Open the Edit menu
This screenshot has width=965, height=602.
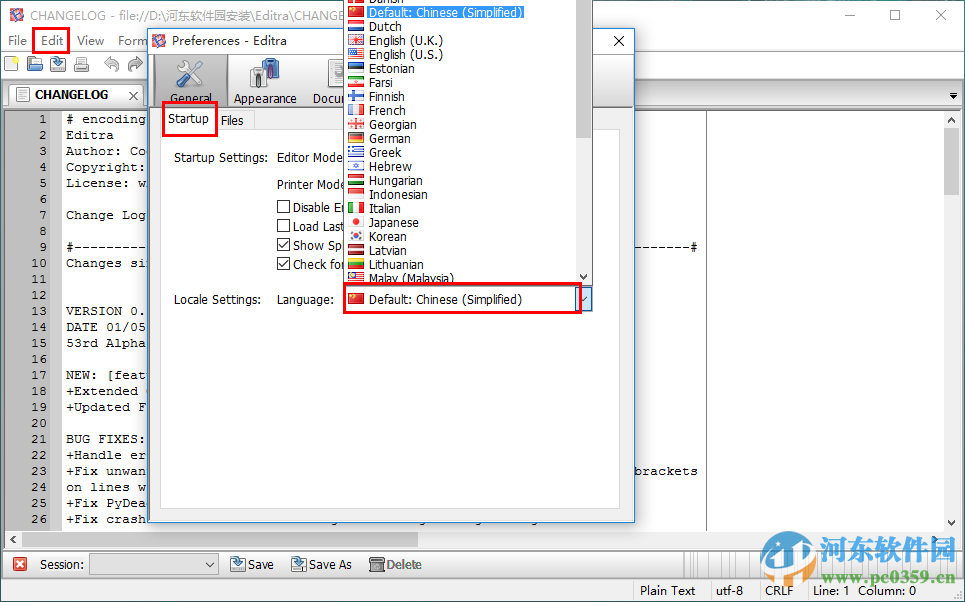click(x=52, y=41)
